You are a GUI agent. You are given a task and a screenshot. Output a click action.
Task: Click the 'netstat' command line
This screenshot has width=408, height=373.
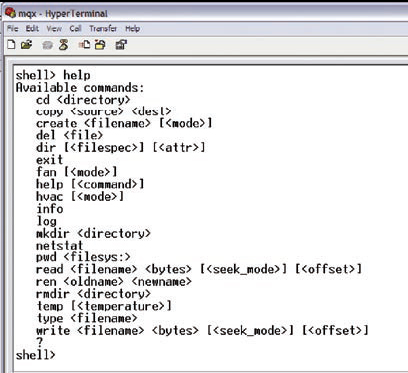(59, 246)
